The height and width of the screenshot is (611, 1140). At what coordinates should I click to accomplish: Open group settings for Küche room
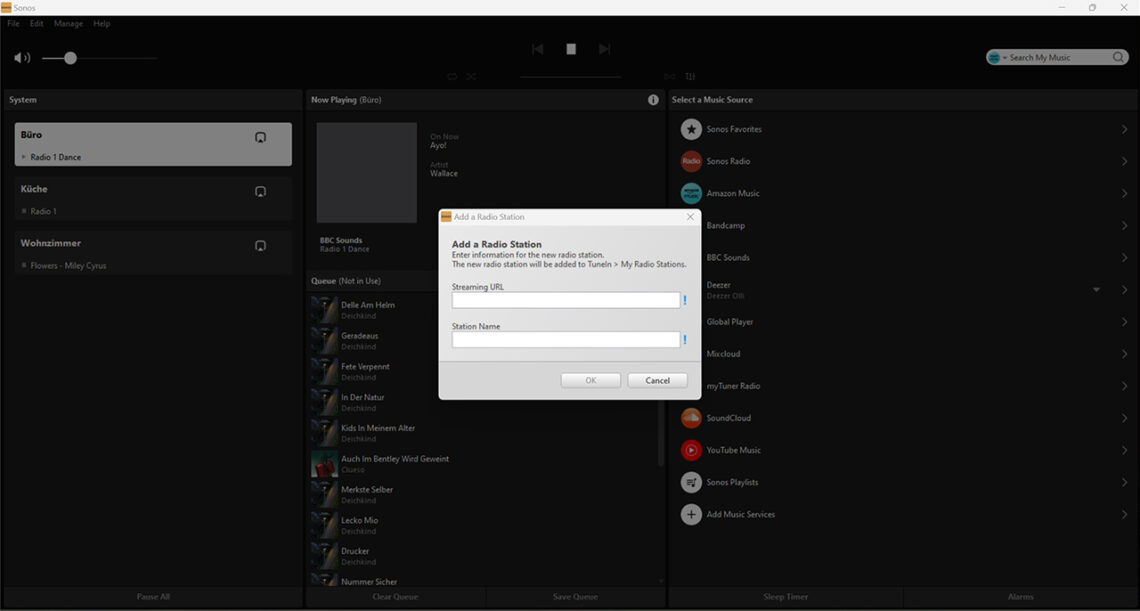(x=260, y=191)
